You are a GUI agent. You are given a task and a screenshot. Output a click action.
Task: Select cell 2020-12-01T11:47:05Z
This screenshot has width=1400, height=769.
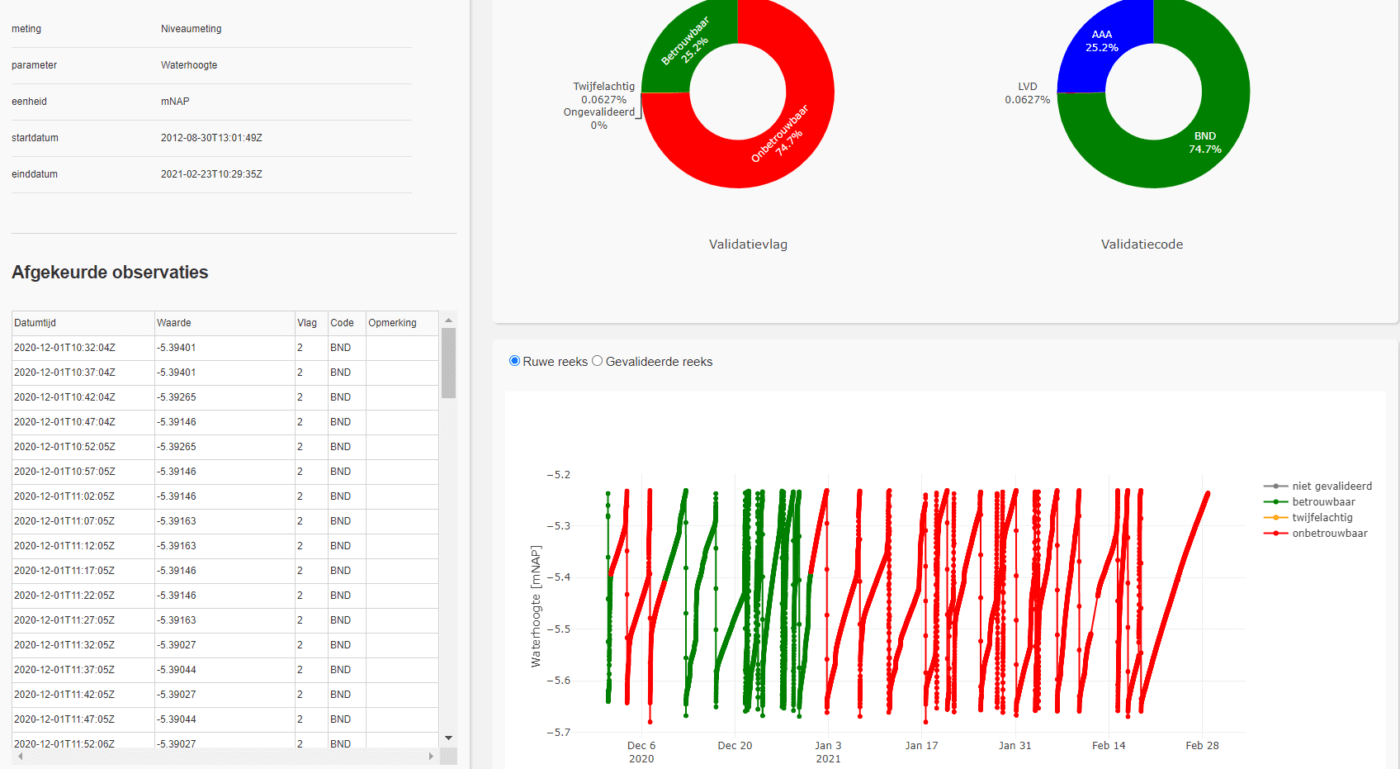pos(83,719)
